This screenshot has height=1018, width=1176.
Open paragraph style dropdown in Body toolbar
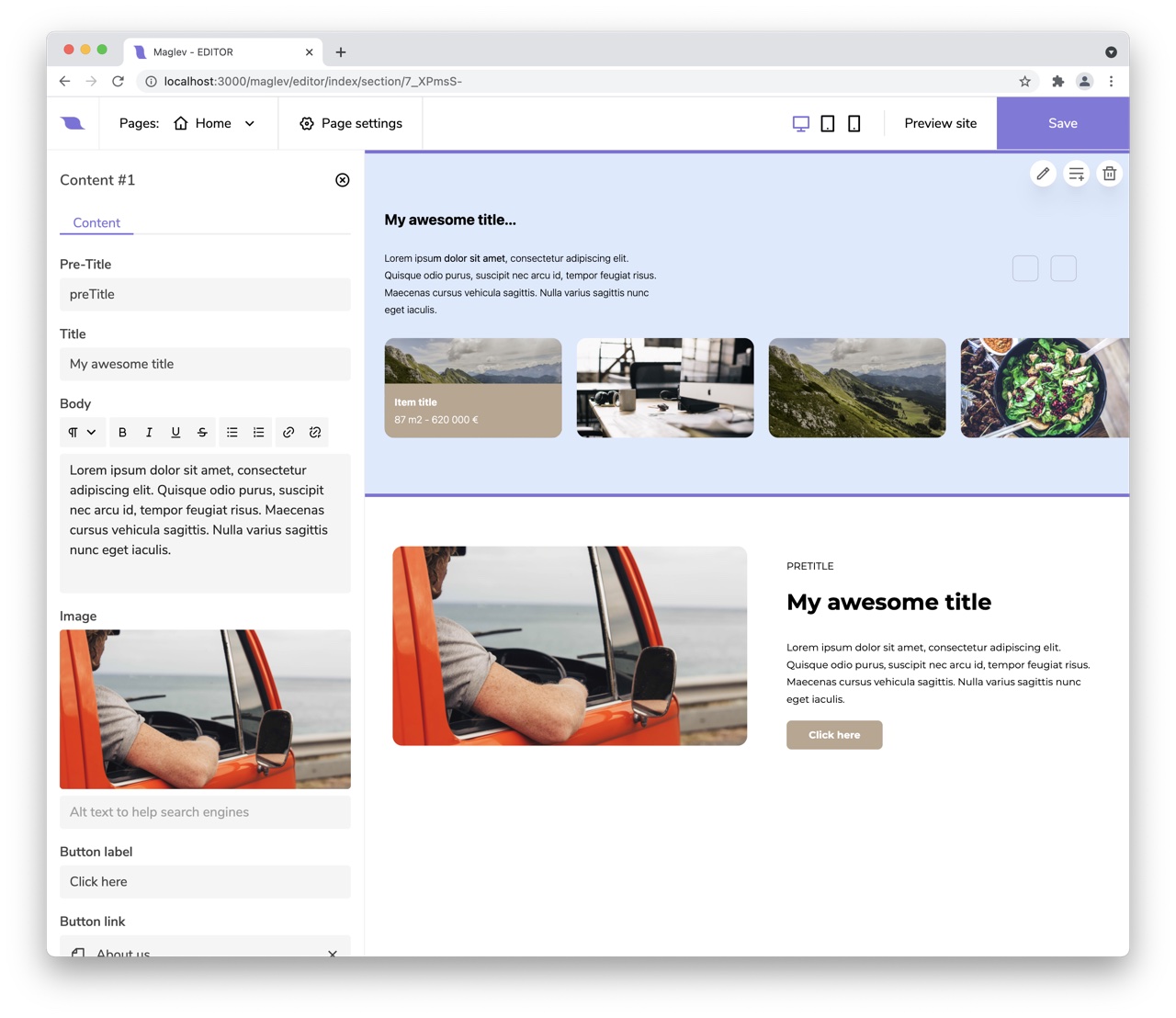82,432
